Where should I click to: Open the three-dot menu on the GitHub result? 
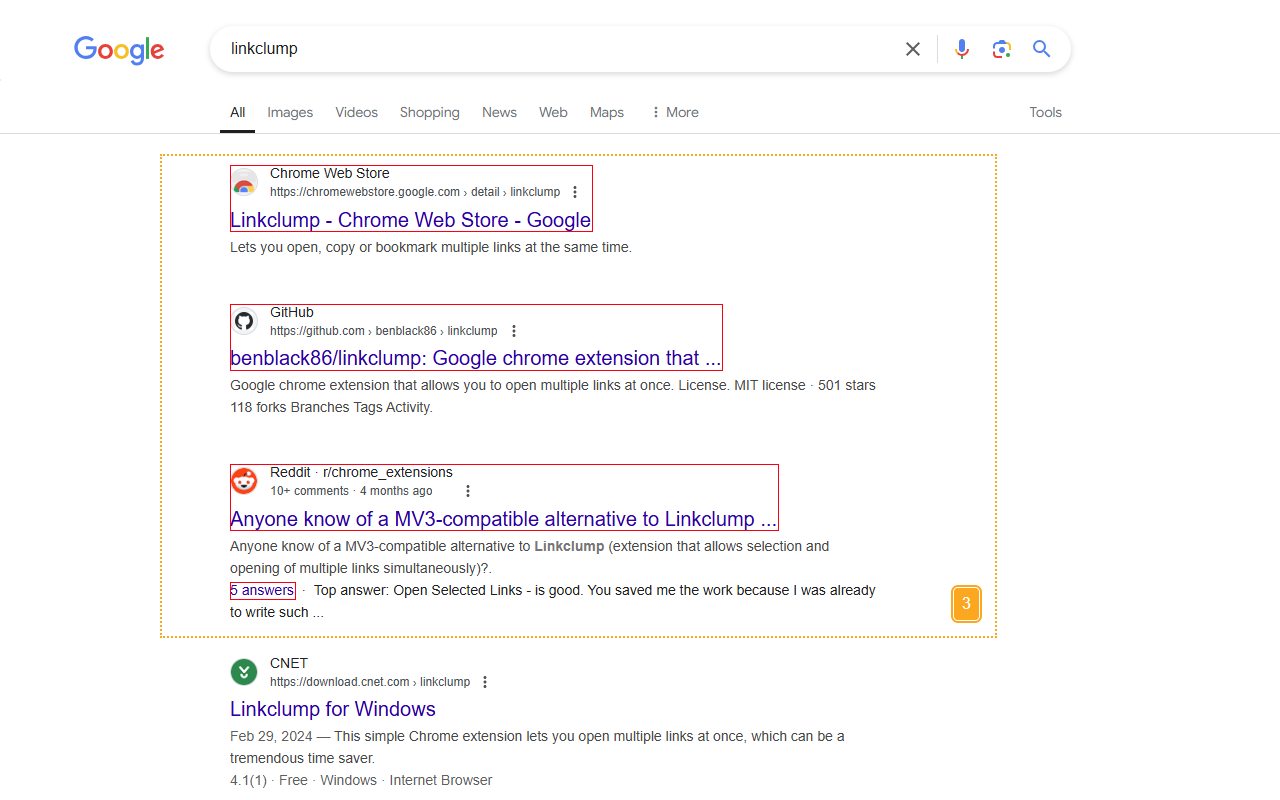point(513,330)
